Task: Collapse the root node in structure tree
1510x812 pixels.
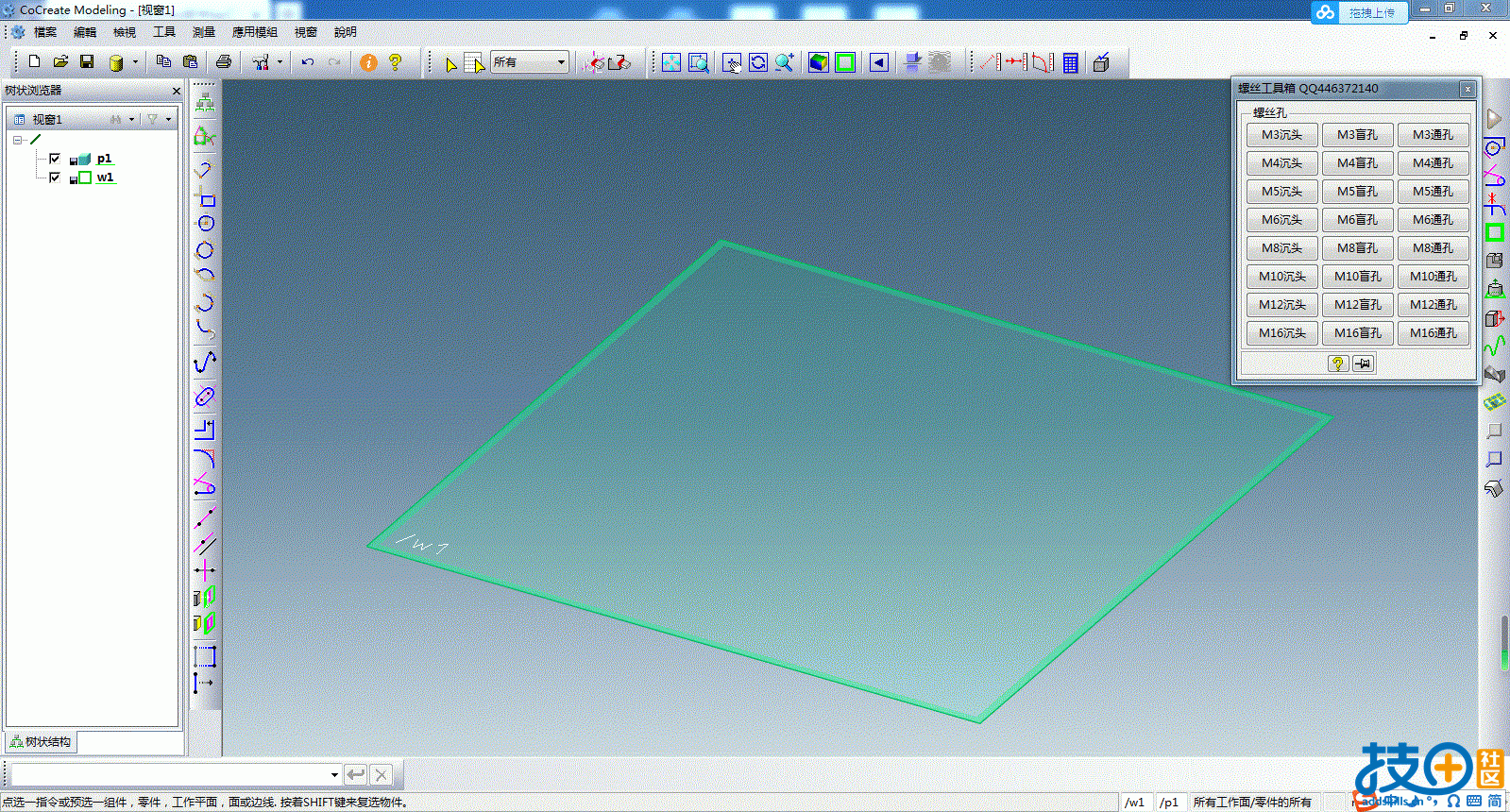Action: [18, 140]
